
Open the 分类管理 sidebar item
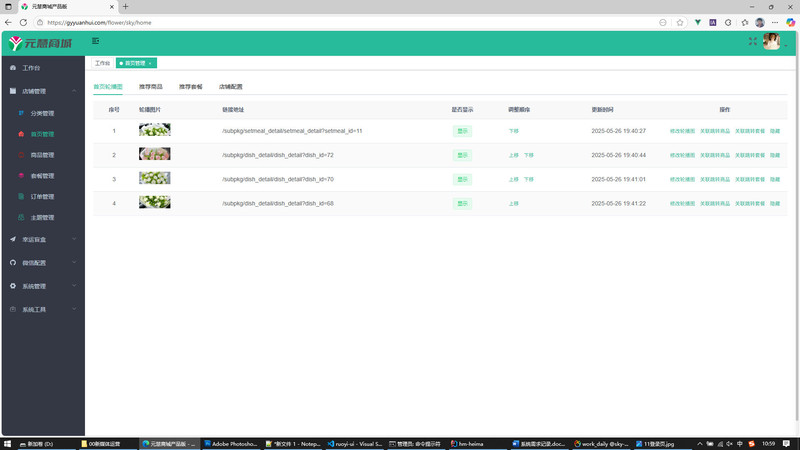click(x=42, y=113)
